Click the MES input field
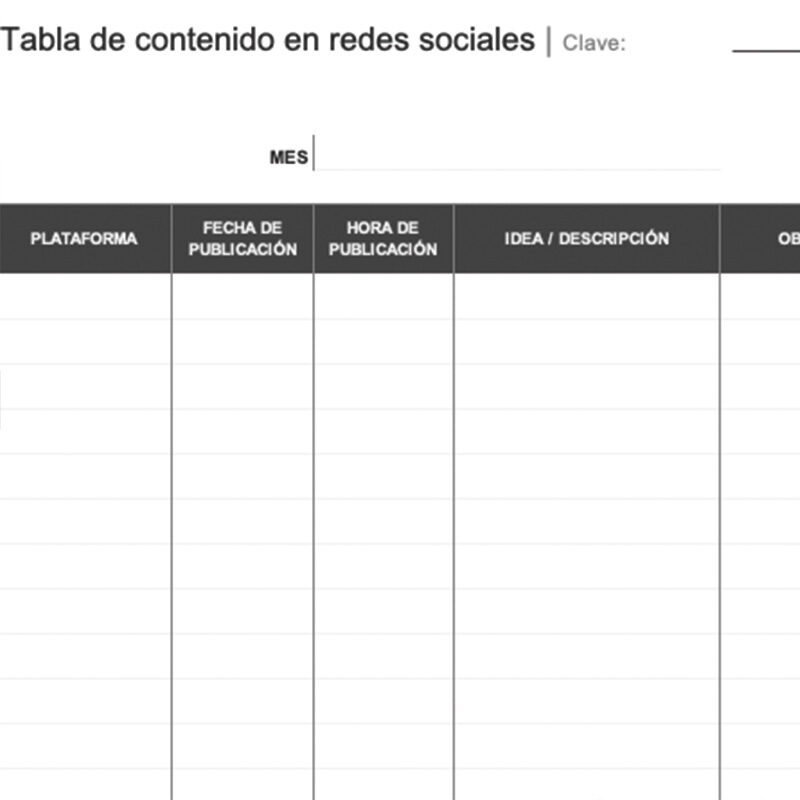800x800 pixels. click(x=517, y=157)
